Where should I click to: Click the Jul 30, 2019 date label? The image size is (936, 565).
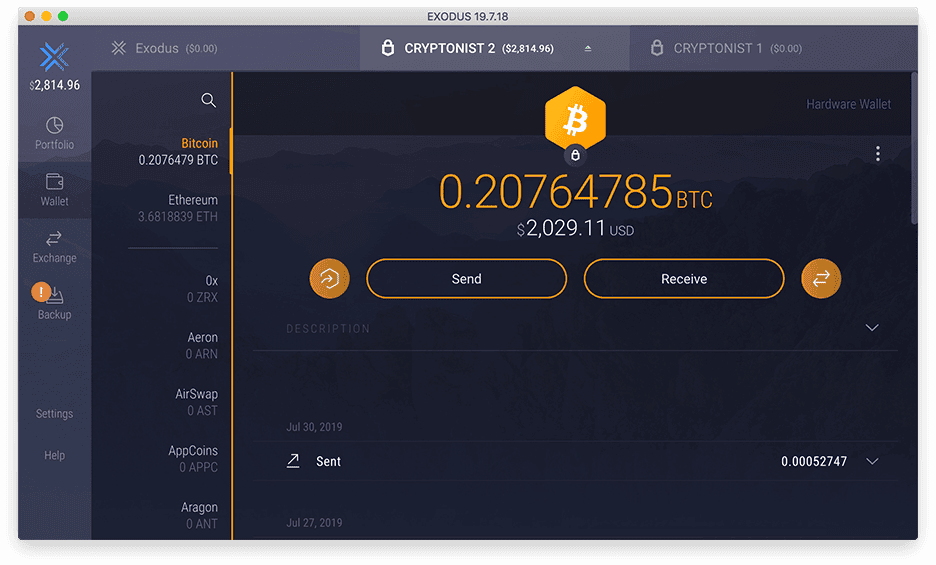(314, 427)
